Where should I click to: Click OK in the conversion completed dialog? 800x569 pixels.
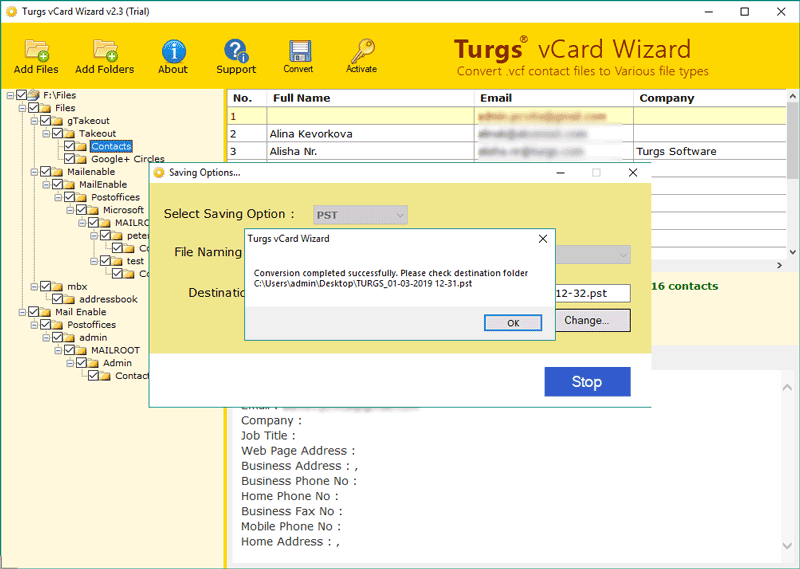click(x=513, y=323)
